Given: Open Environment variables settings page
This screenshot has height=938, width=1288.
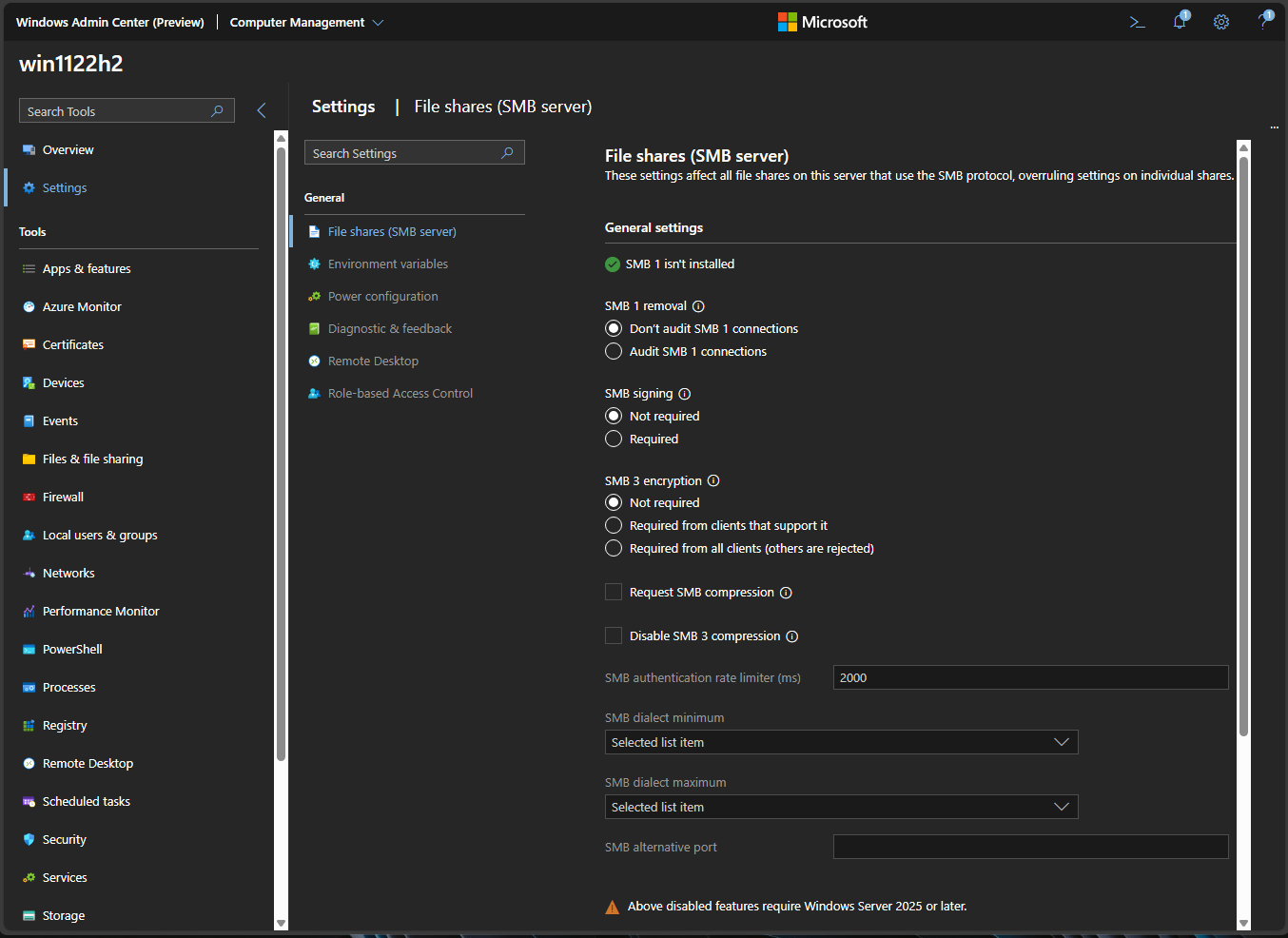Looking at the screenshot, I should (387, 264).
